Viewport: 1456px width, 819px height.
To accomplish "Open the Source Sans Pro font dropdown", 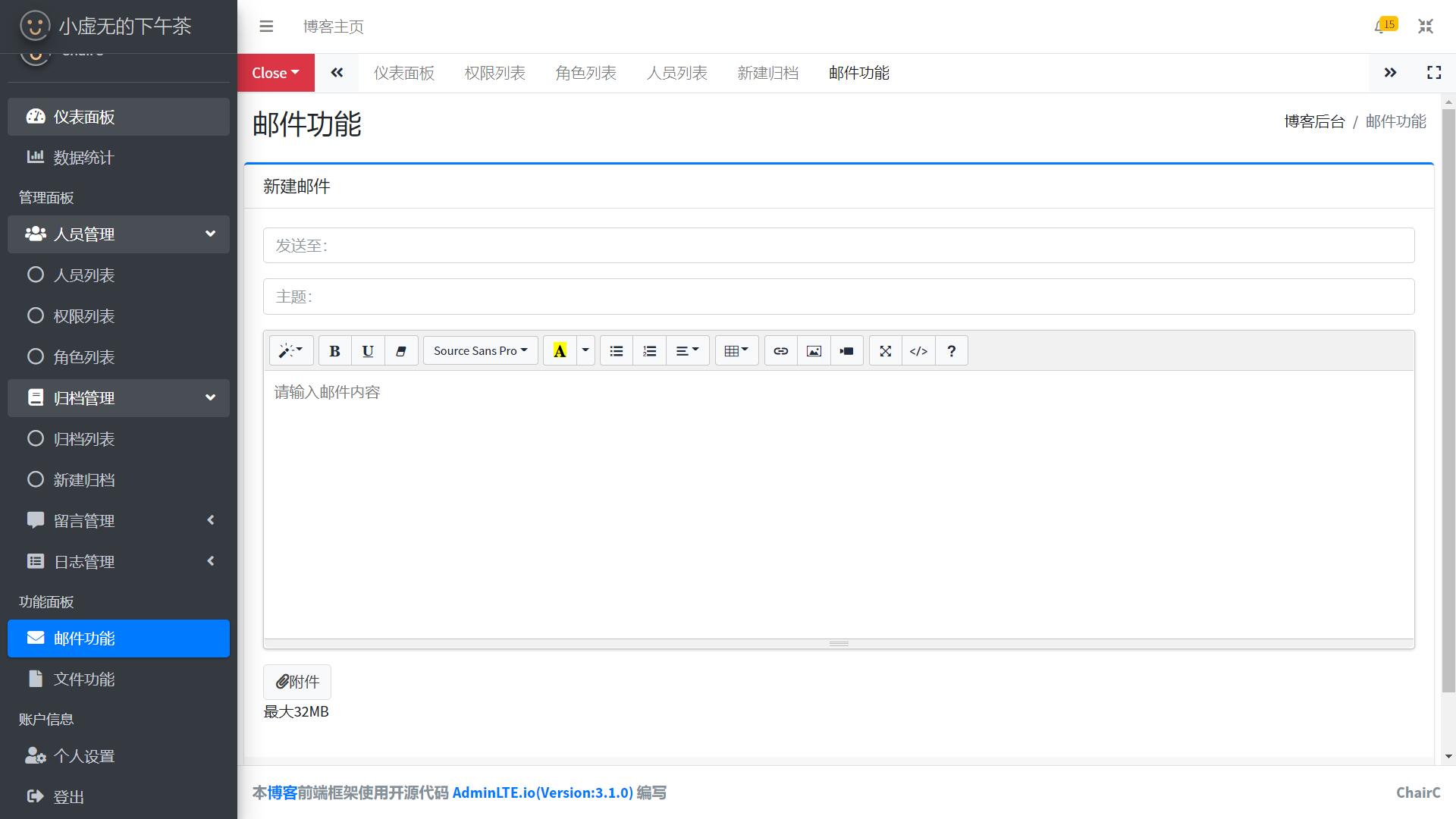I will click(480, 351).
